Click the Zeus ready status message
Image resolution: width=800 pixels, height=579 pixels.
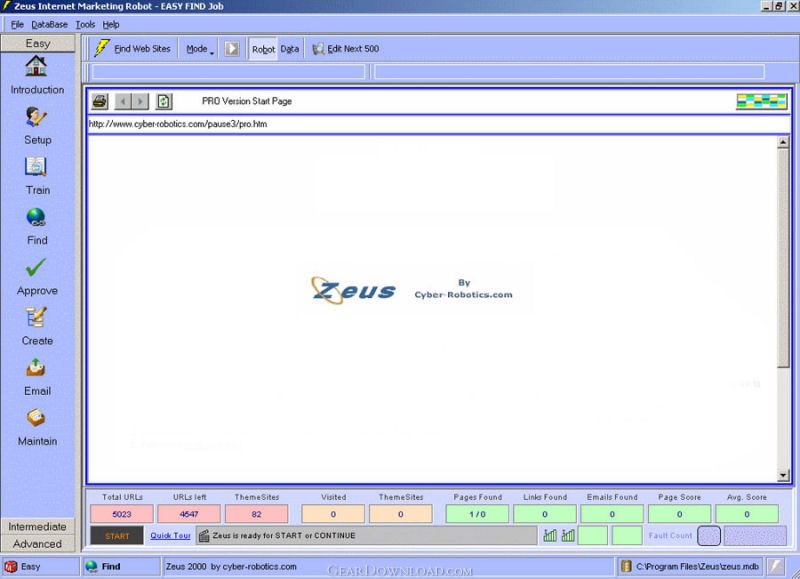click(284, 536)
